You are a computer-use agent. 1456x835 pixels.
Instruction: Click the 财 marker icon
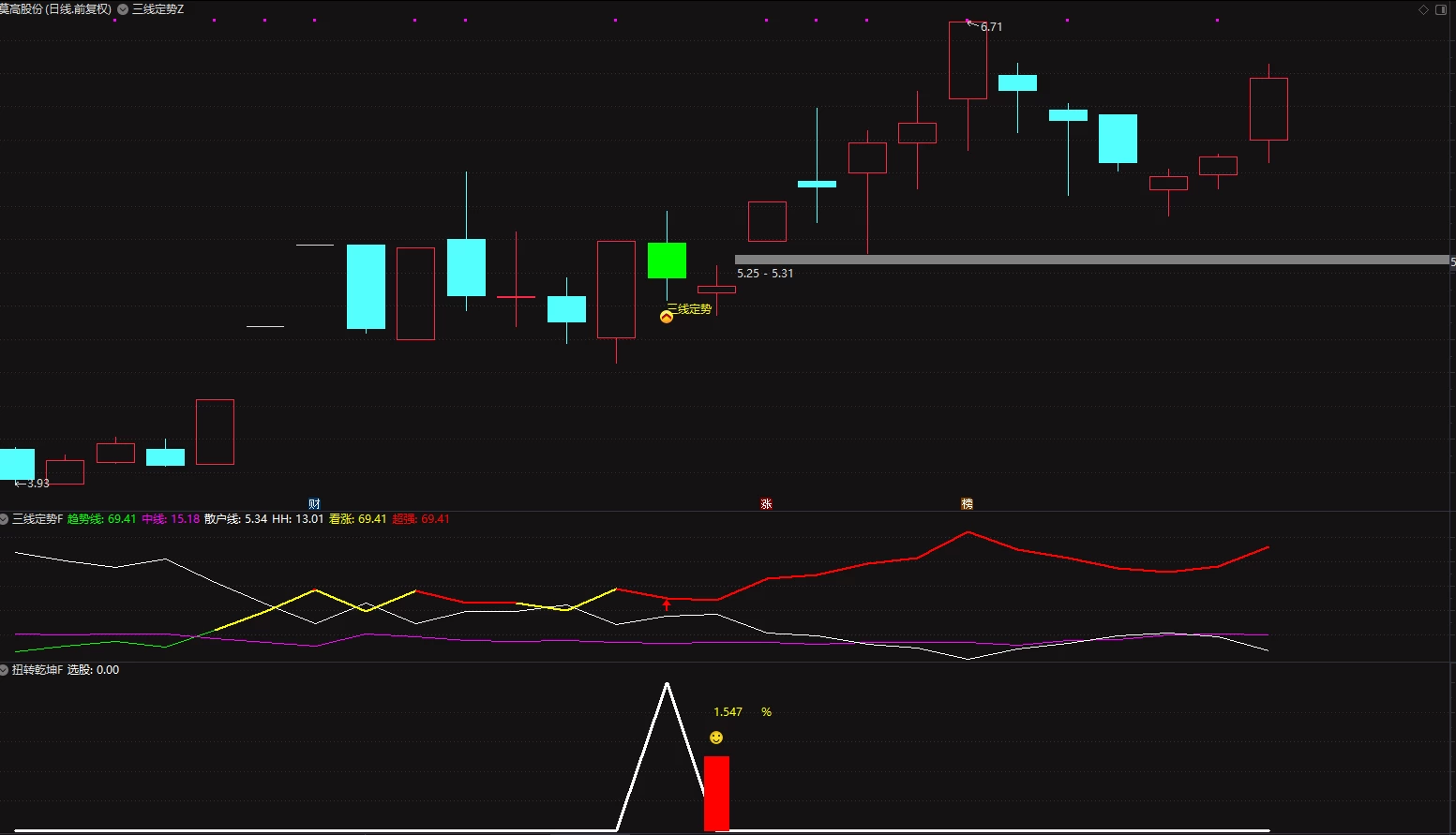[314, 504]
